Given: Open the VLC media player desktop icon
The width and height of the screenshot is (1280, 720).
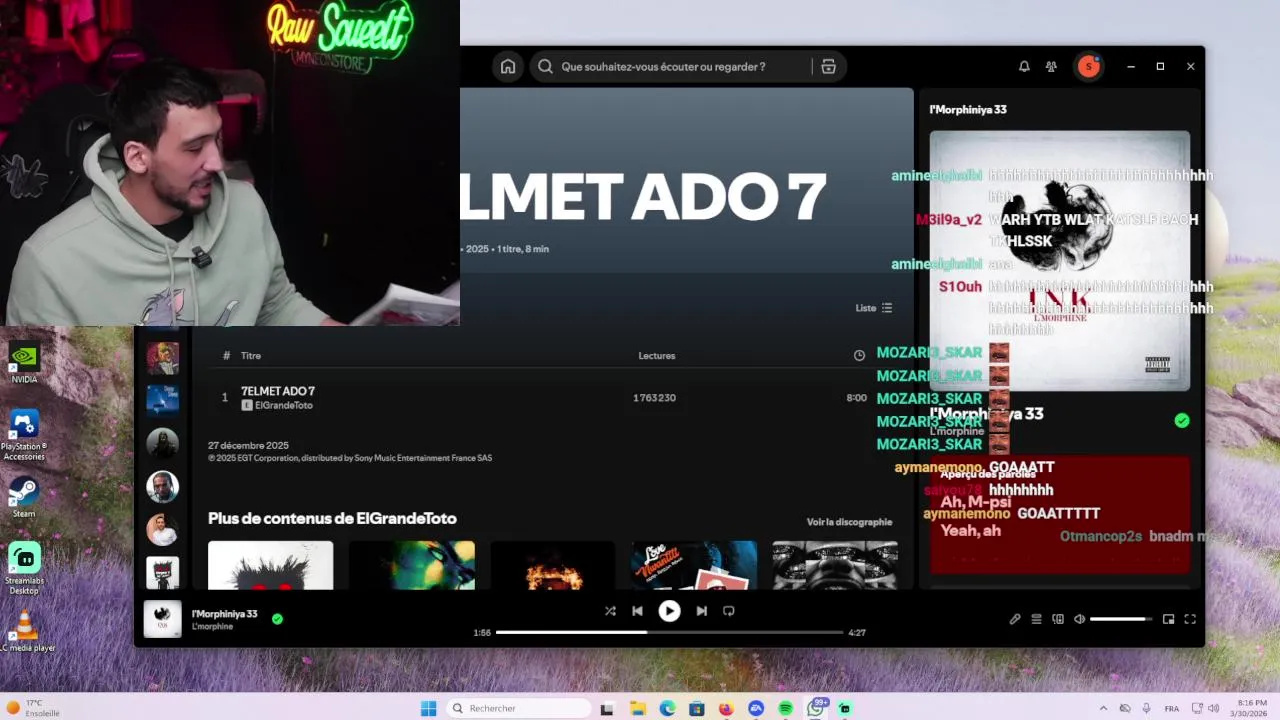Looking at the screenshot, I should coord(26,631).
